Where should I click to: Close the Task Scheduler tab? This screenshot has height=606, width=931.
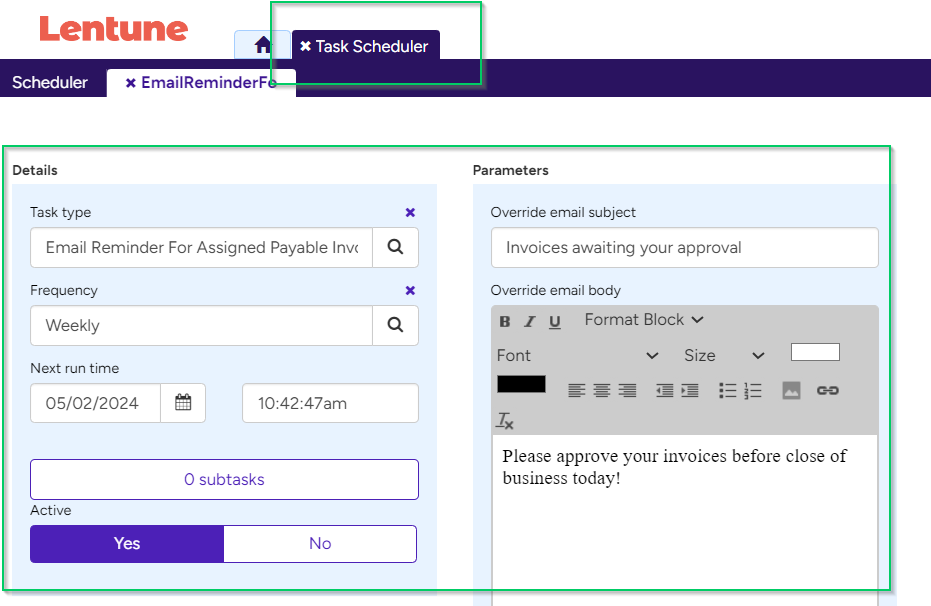pyautogui.click(x=305, y=46)
